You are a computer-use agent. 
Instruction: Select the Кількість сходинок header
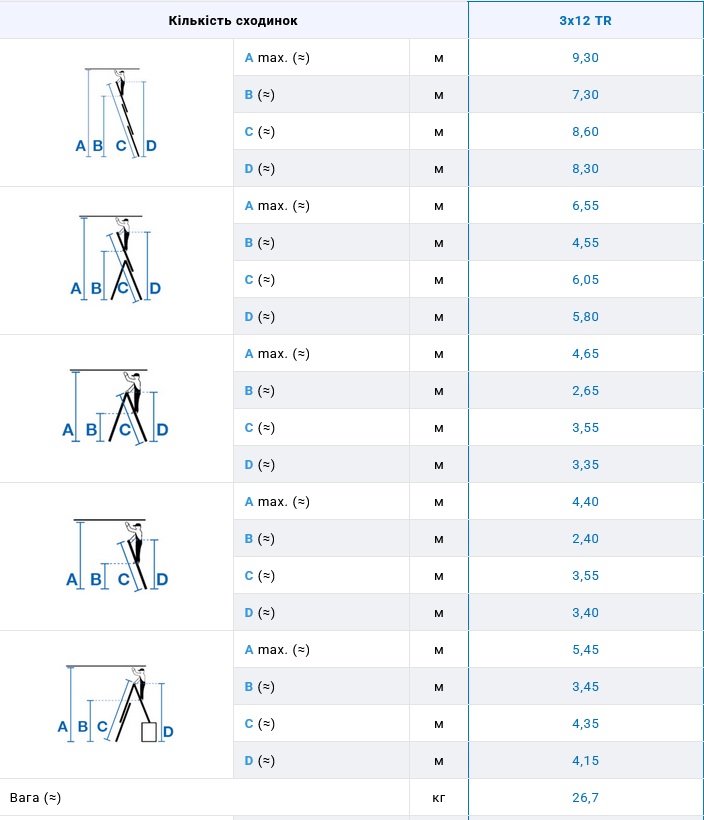[x=233, y=20]
